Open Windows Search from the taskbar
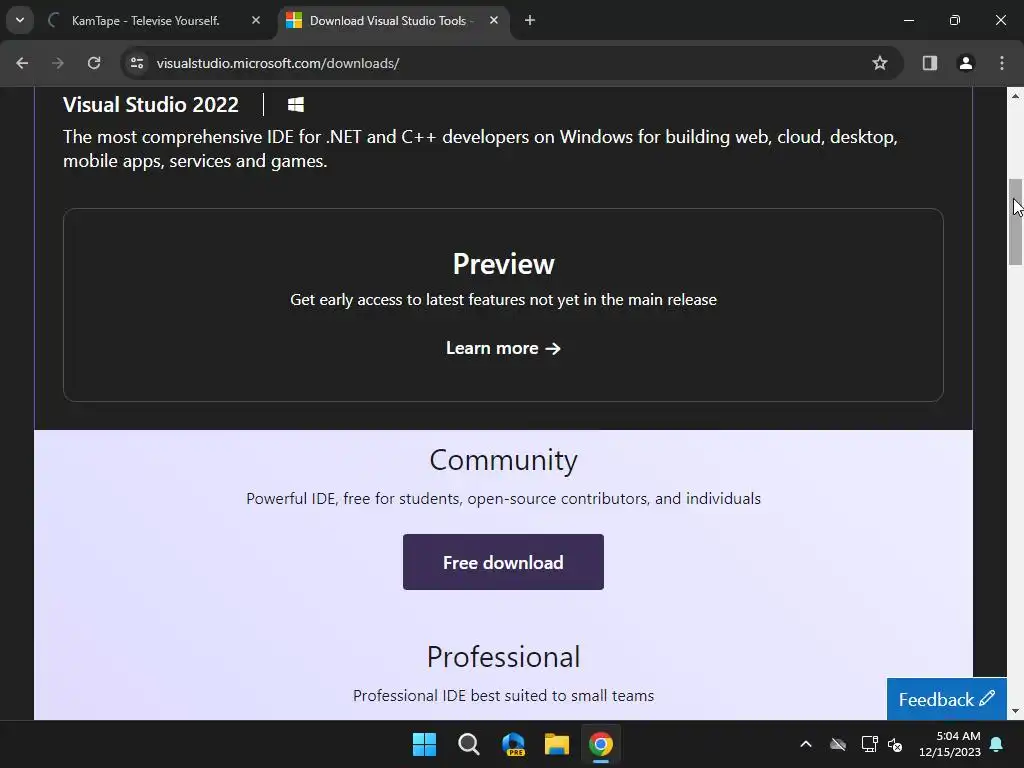Image resolution: width=1024 pixels, height=768 pixels. pos(468,744)
